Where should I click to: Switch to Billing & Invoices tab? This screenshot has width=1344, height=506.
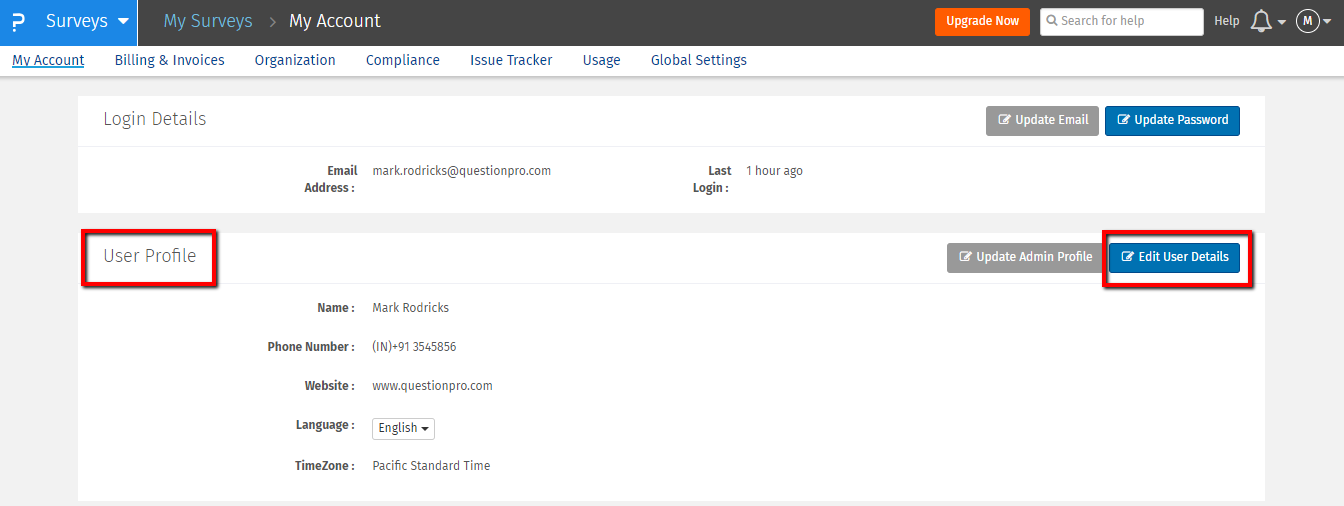click(170, 60)
